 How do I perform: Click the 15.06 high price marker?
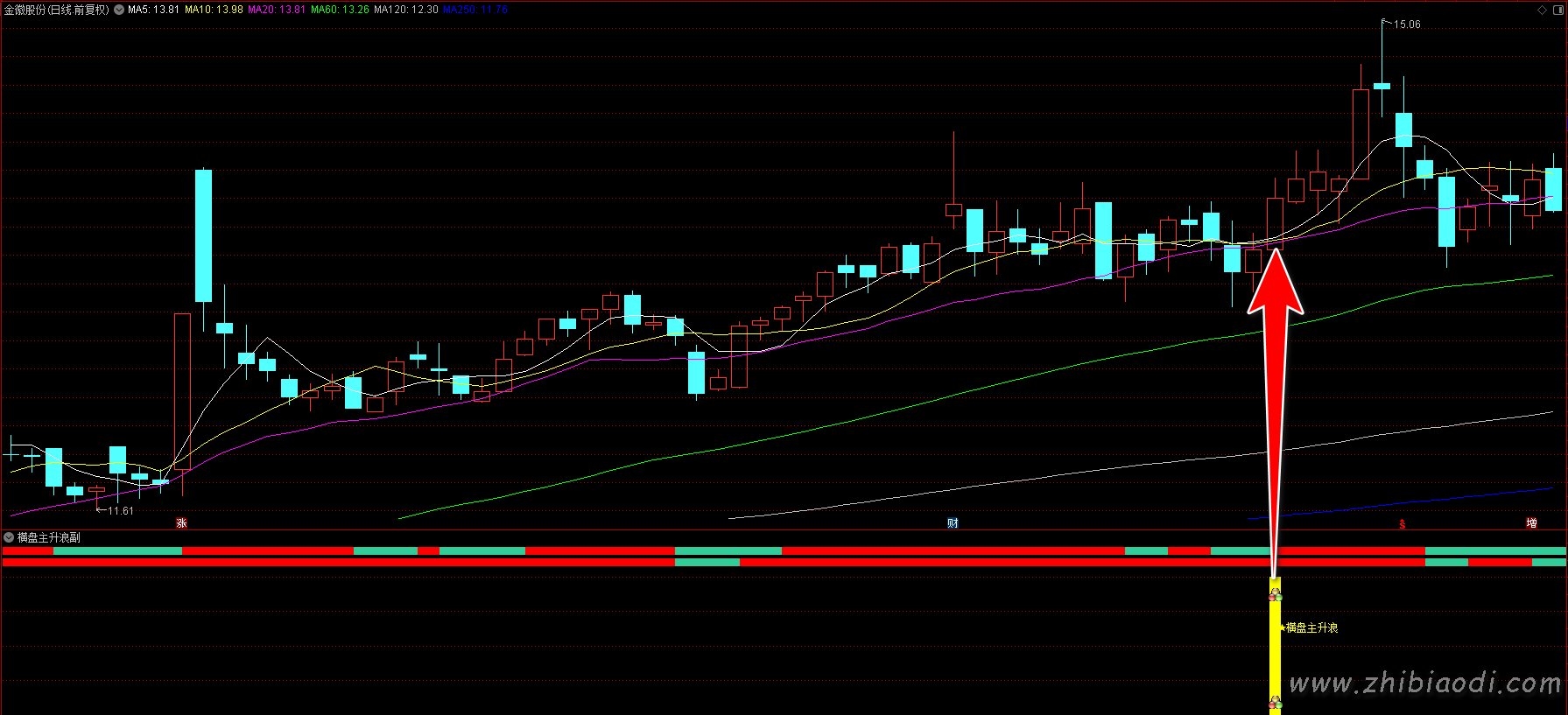coord(1406,25)
